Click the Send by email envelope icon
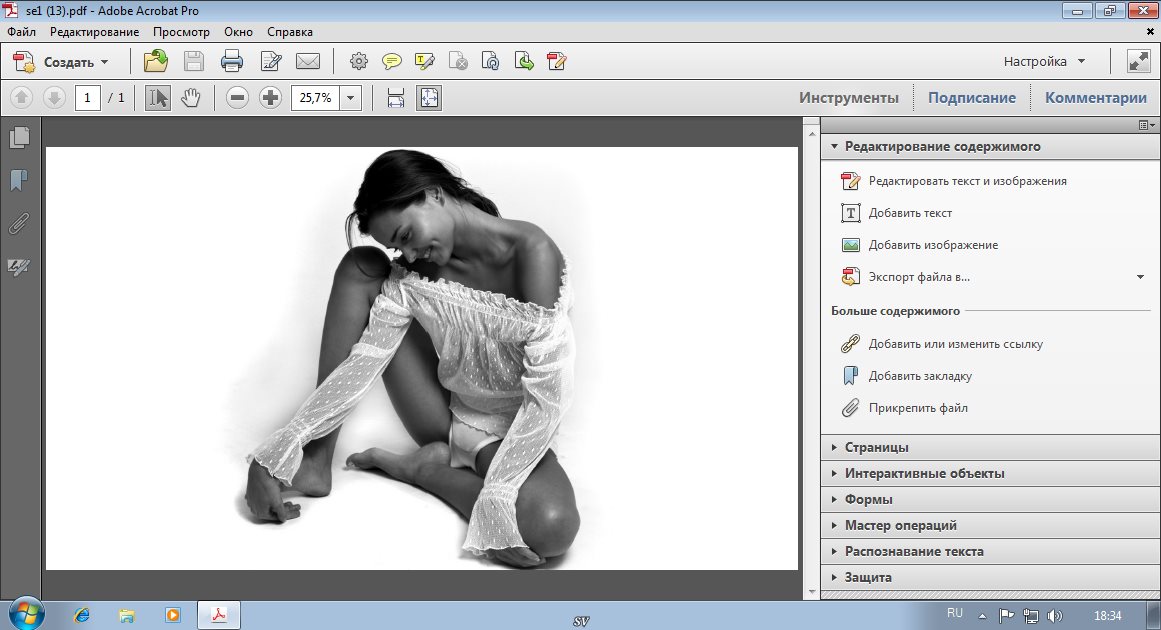Viewport: 1161px width, 630px height. coord(308,62)
